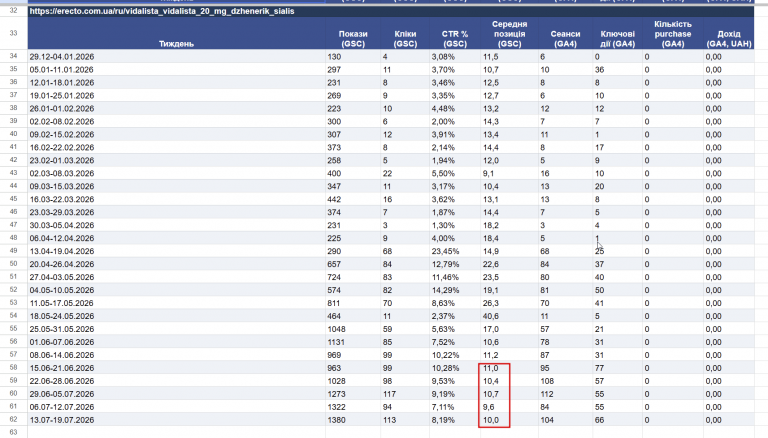Select week cell 13.04-19.04.2026

(176, 251)
